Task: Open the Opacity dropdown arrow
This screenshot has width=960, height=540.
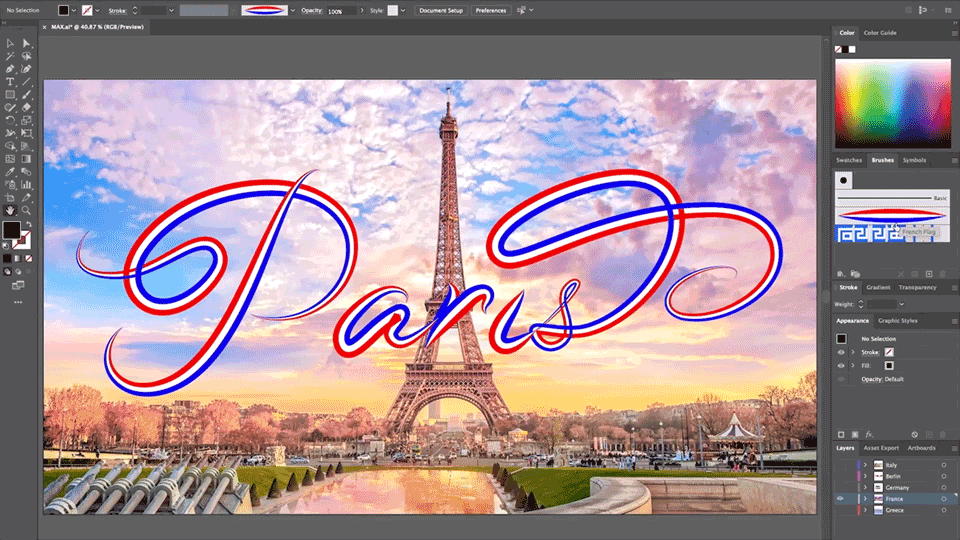Action: 362,10
